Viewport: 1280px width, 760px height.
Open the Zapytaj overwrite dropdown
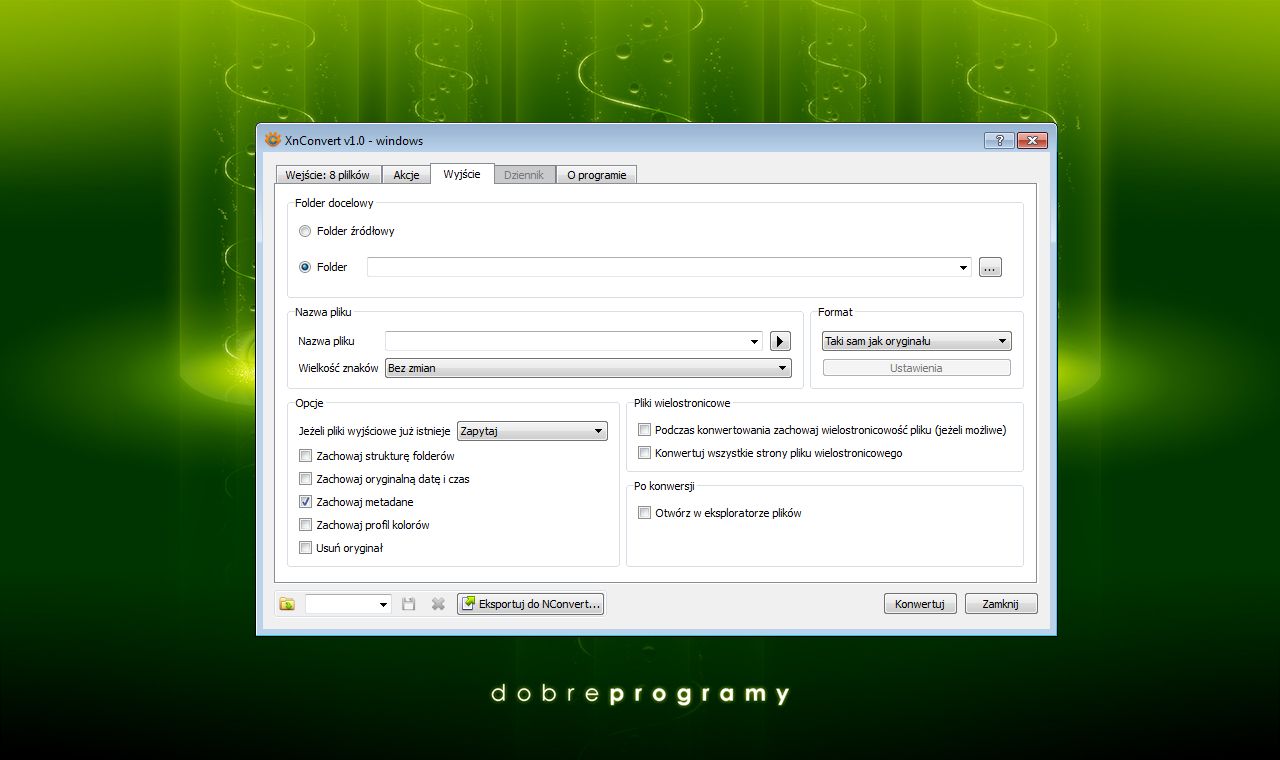tap(532, 431)
